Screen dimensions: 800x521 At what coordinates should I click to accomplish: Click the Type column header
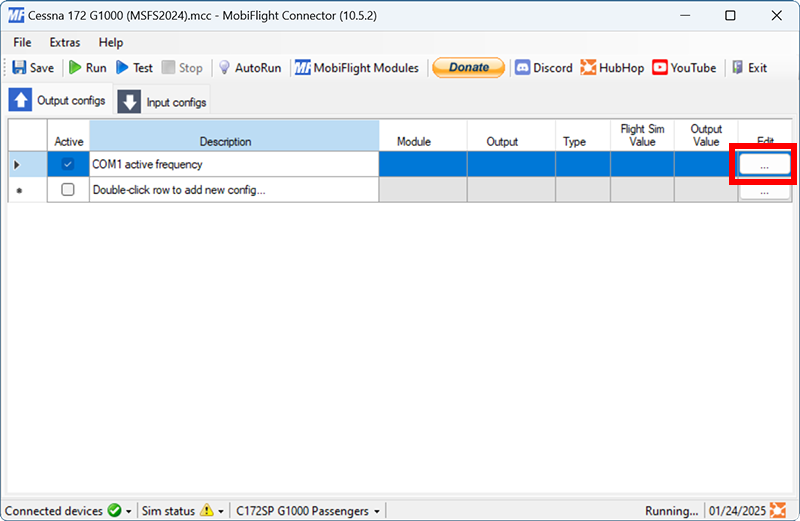[583, 136]
